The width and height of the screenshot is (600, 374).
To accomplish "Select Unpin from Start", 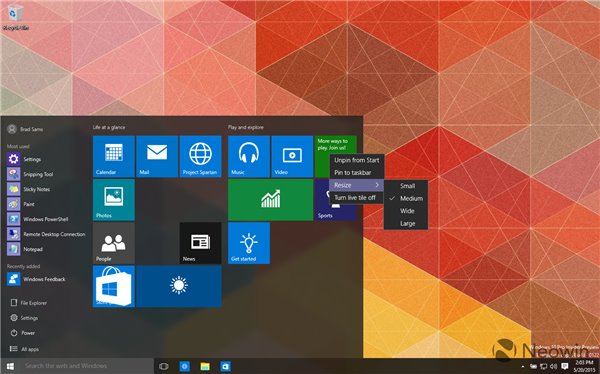I will pyautogui.click(x=356, y=160).
